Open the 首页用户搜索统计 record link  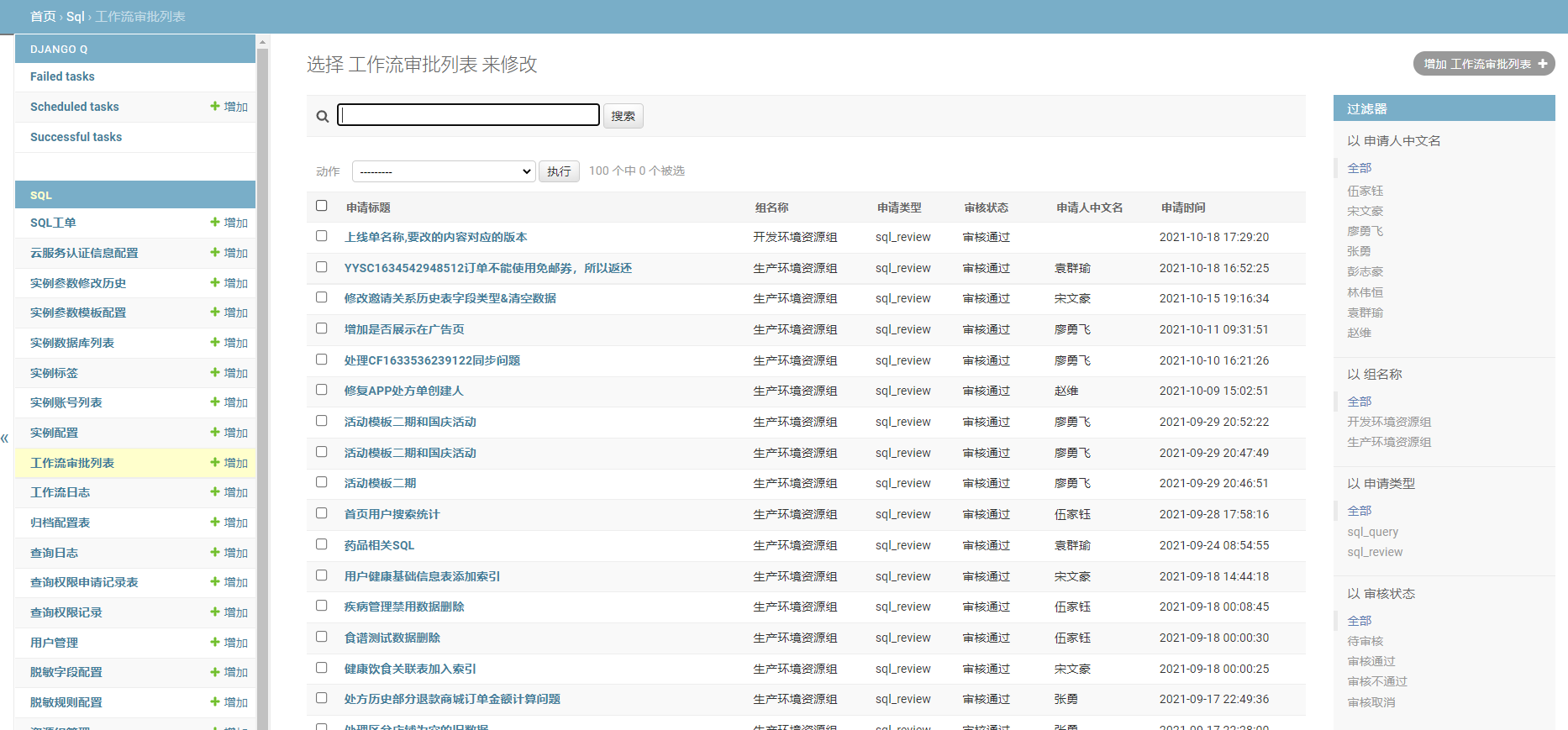pyautogui.click(x=392, y=514)
